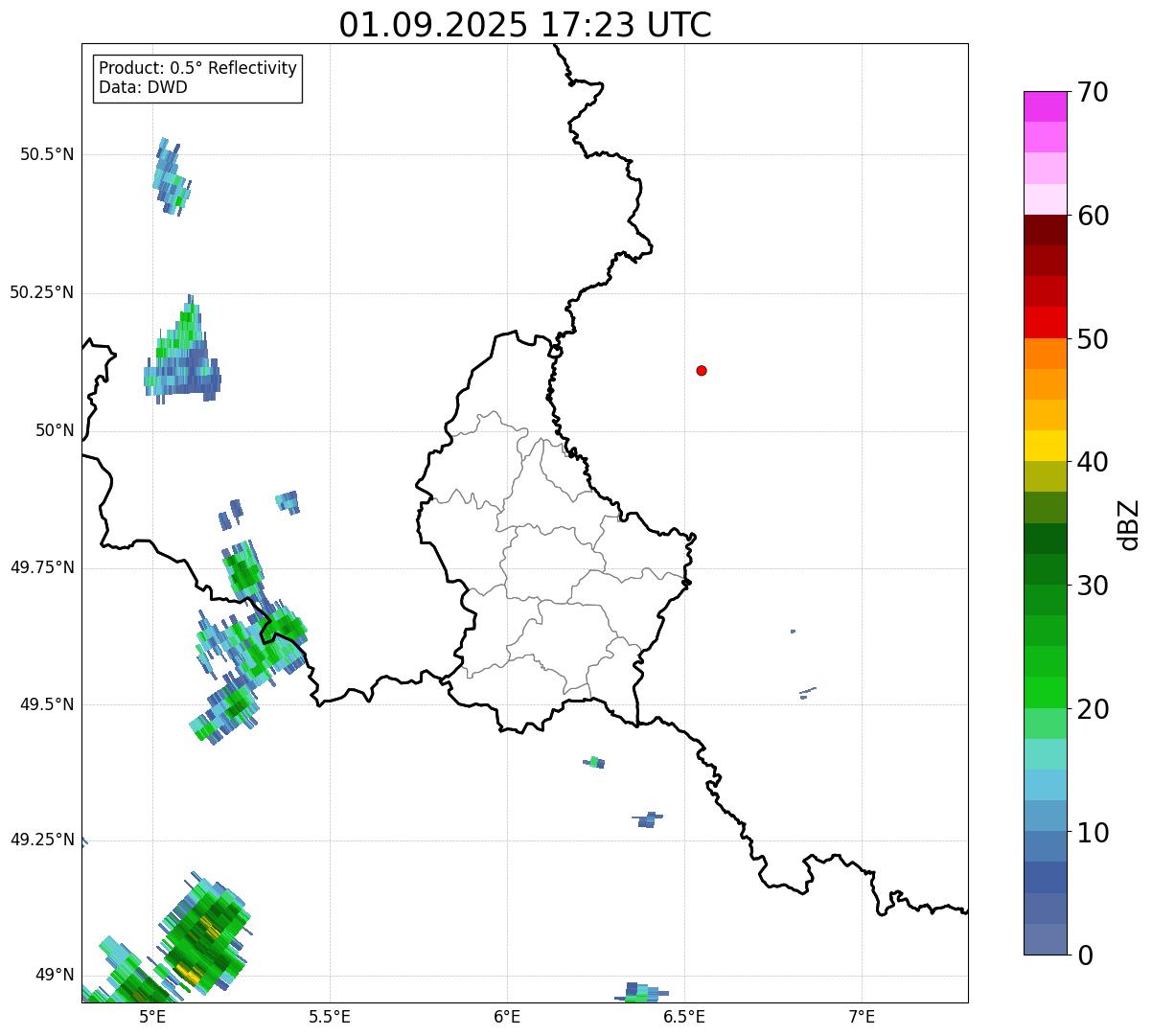Click the colorbar tick value 40

1094,462
